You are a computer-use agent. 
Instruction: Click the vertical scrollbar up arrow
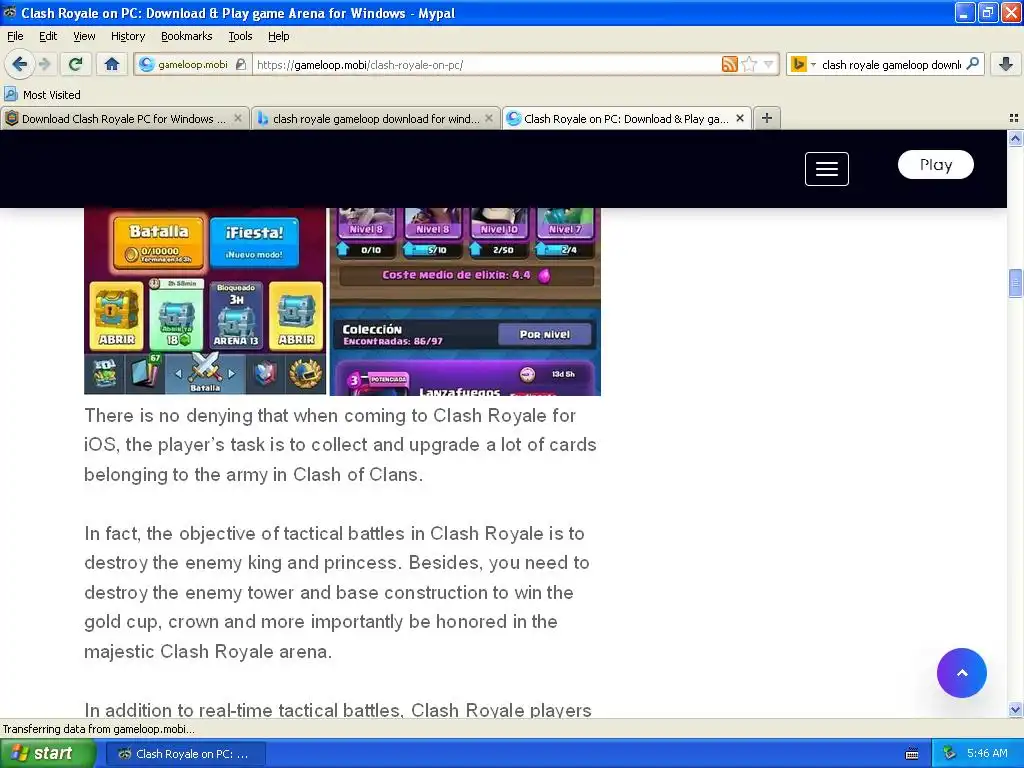point(1015,138)
